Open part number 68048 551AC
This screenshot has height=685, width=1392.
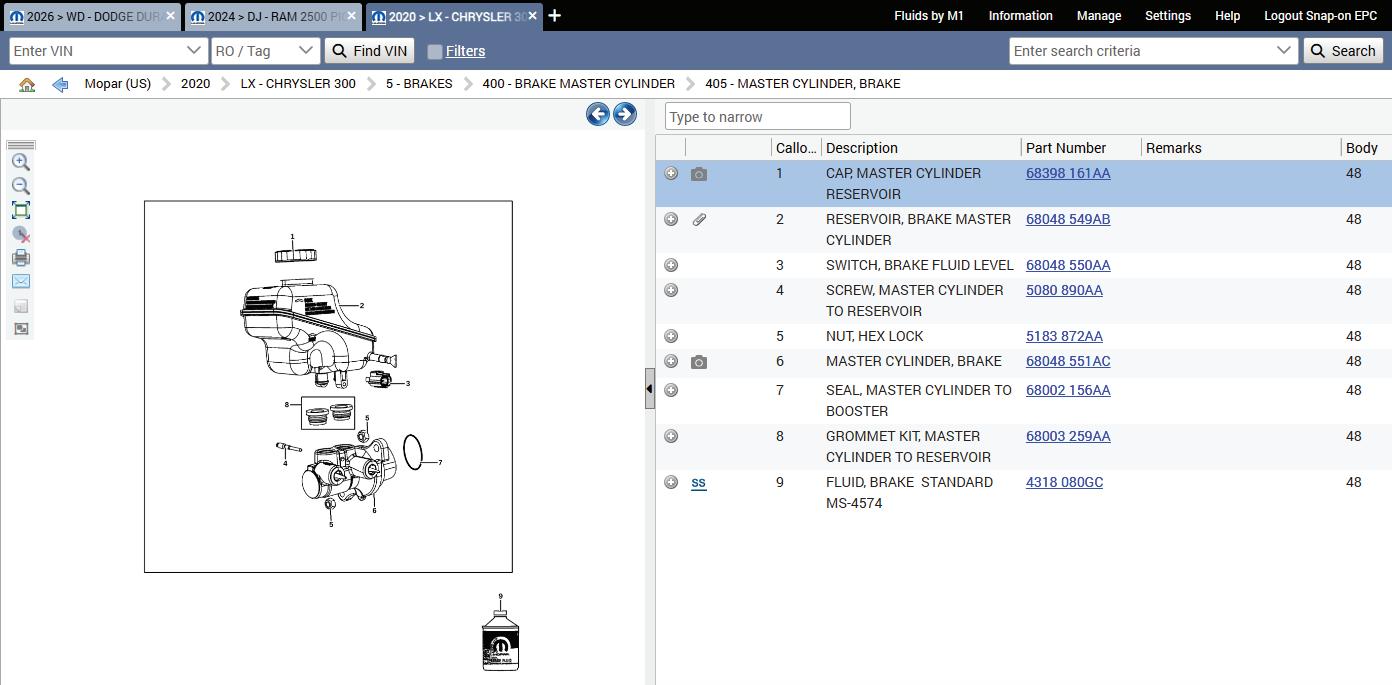(x=1068, y=362)
